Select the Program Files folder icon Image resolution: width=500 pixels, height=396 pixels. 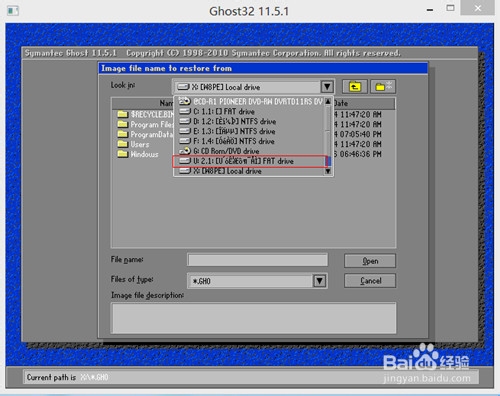122,125
